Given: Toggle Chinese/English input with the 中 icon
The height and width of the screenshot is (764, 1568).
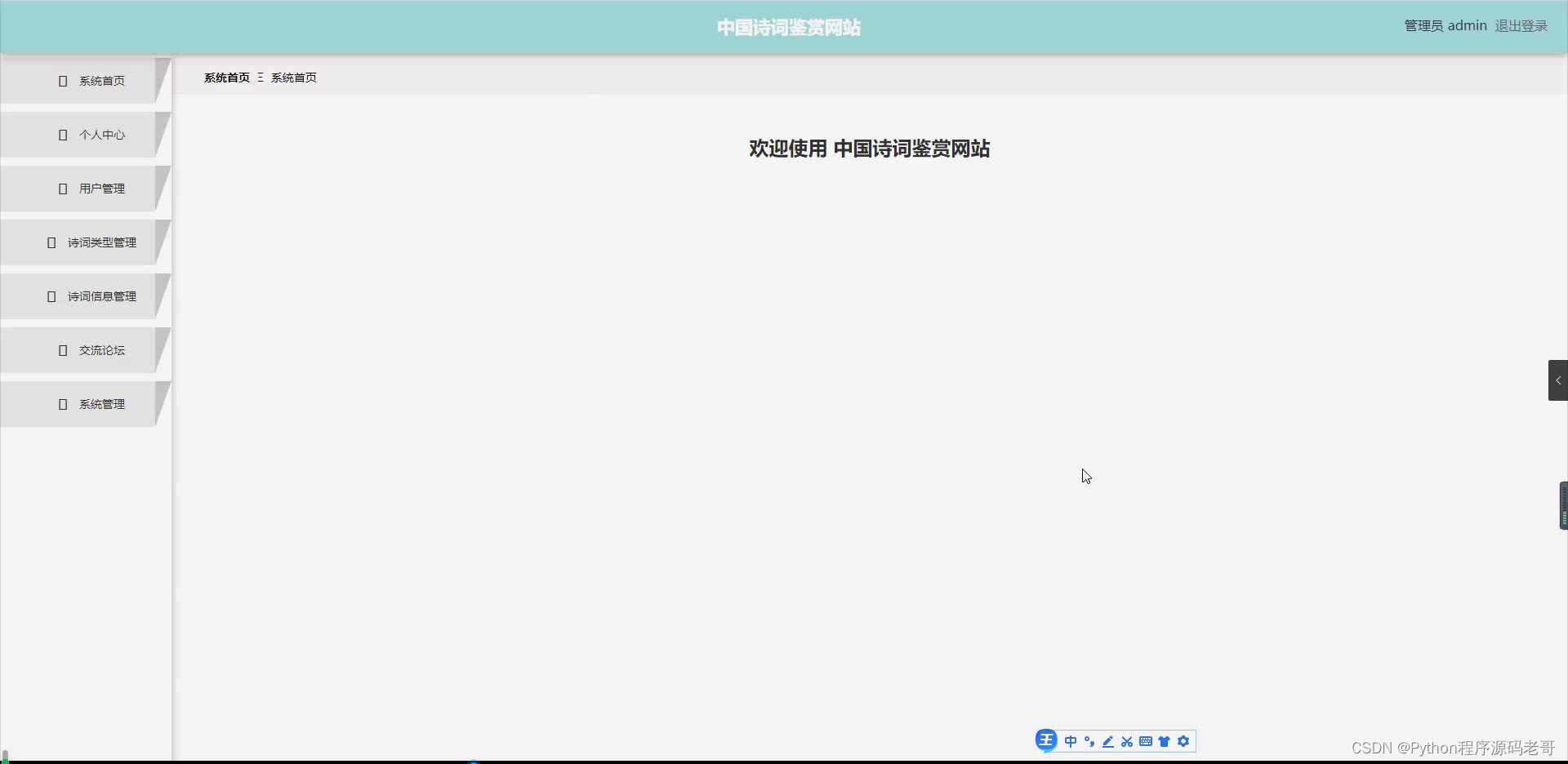Looking at the screenshot, I should (x=1071, y=741).
